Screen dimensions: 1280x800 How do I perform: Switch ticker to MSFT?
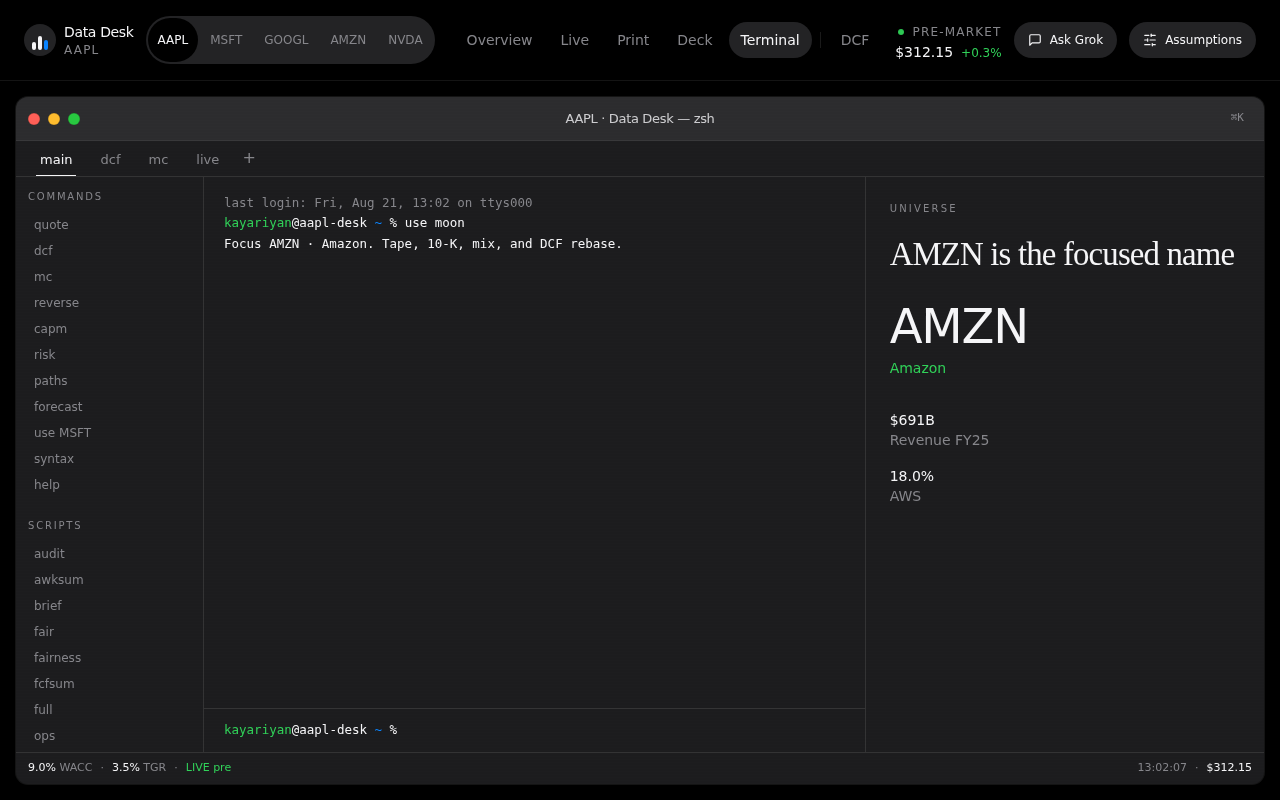click(x=226, y=40)
